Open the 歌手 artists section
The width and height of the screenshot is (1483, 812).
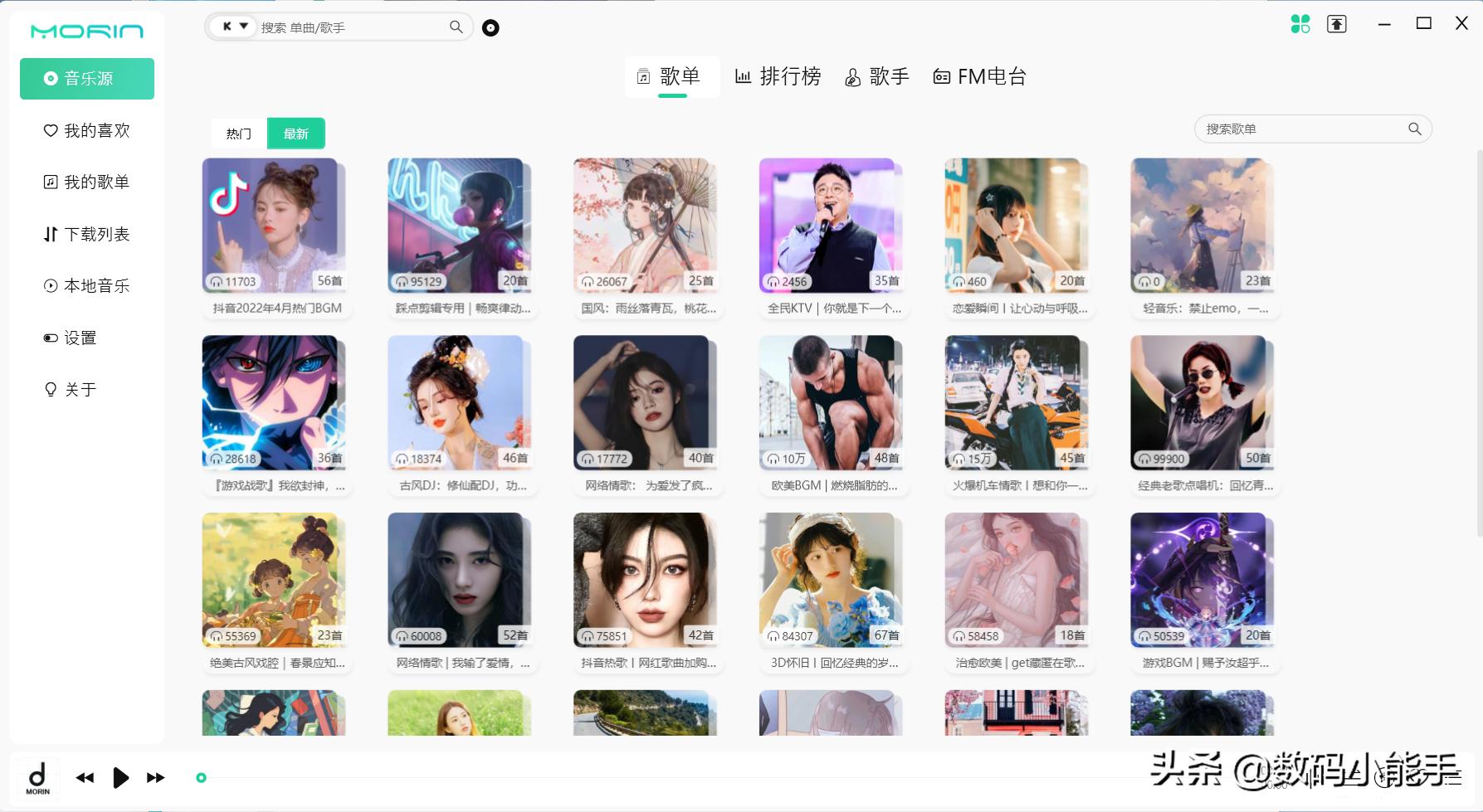(x=877, y=76)
